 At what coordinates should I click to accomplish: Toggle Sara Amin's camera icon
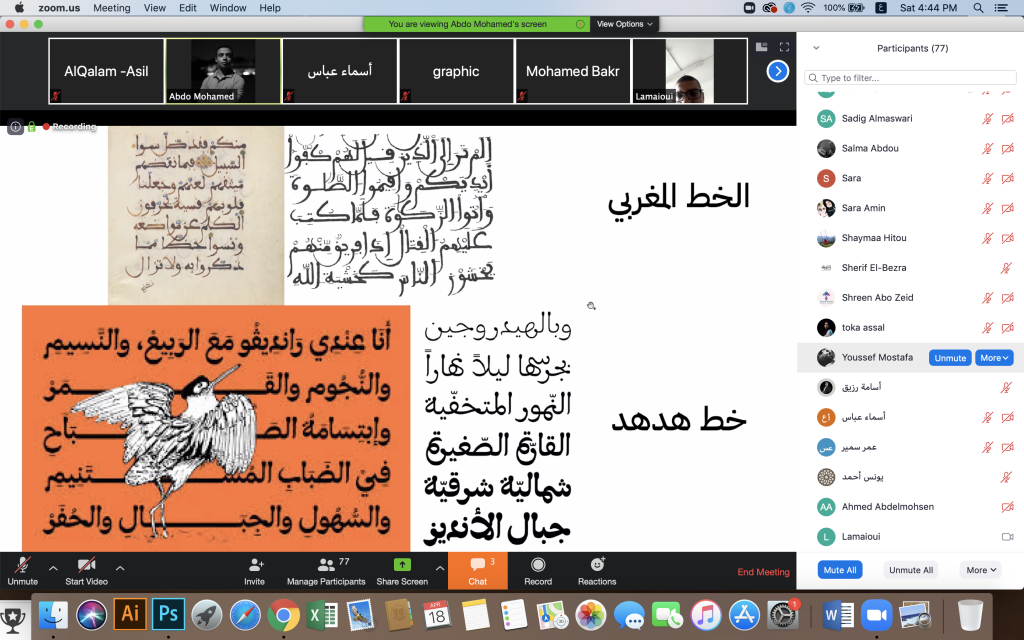point(1008,208)
